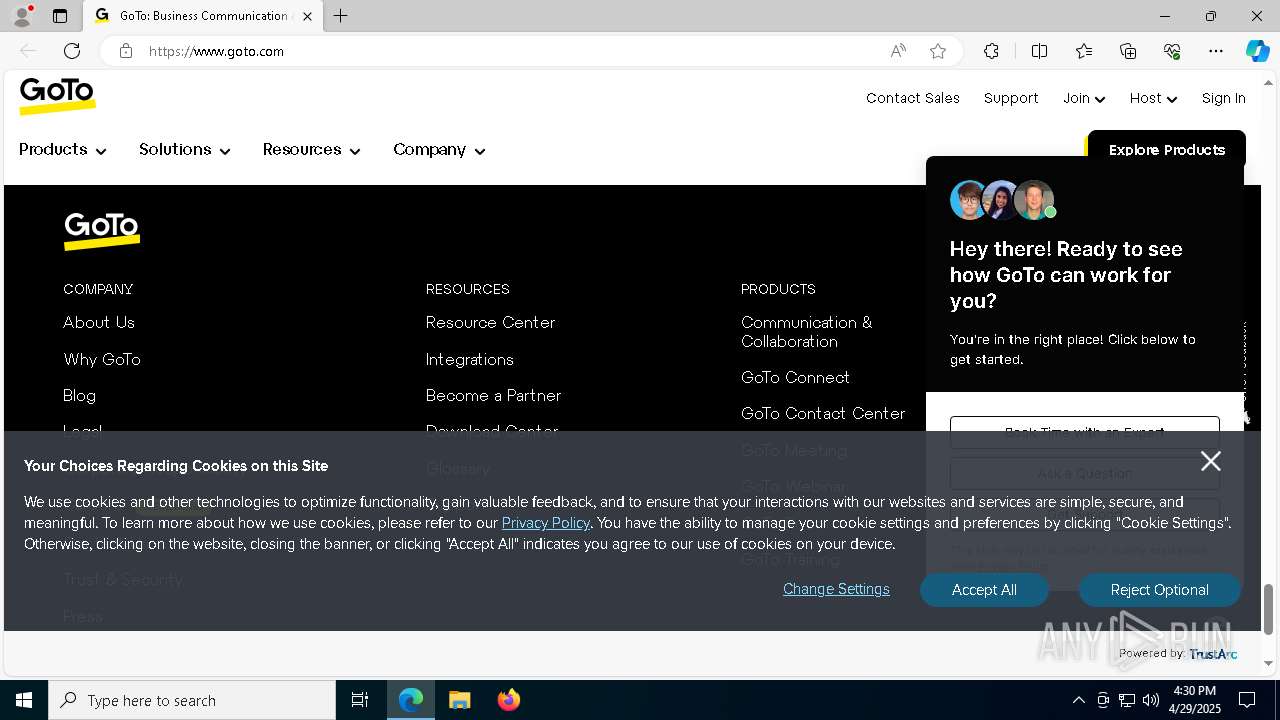Expand the Join dropdown
Image resolution: width=1280 pixels, height=720 pixels.
point(1084,98)
